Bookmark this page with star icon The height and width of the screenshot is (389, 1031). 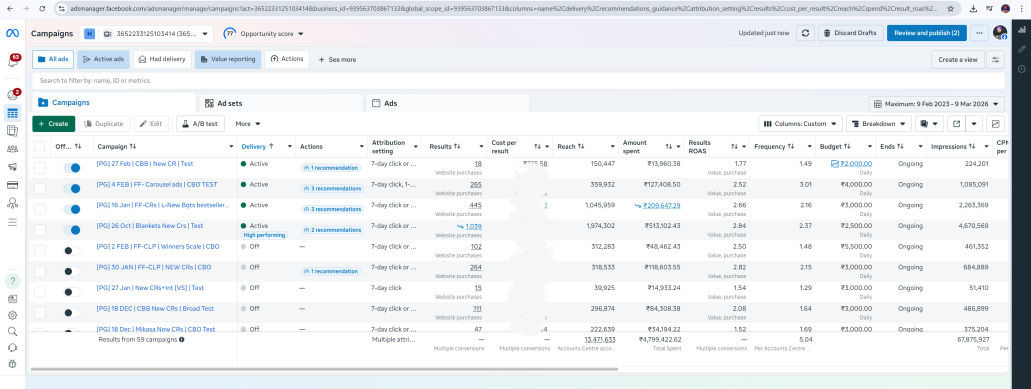pyautogui.click(x=950, y=9)
